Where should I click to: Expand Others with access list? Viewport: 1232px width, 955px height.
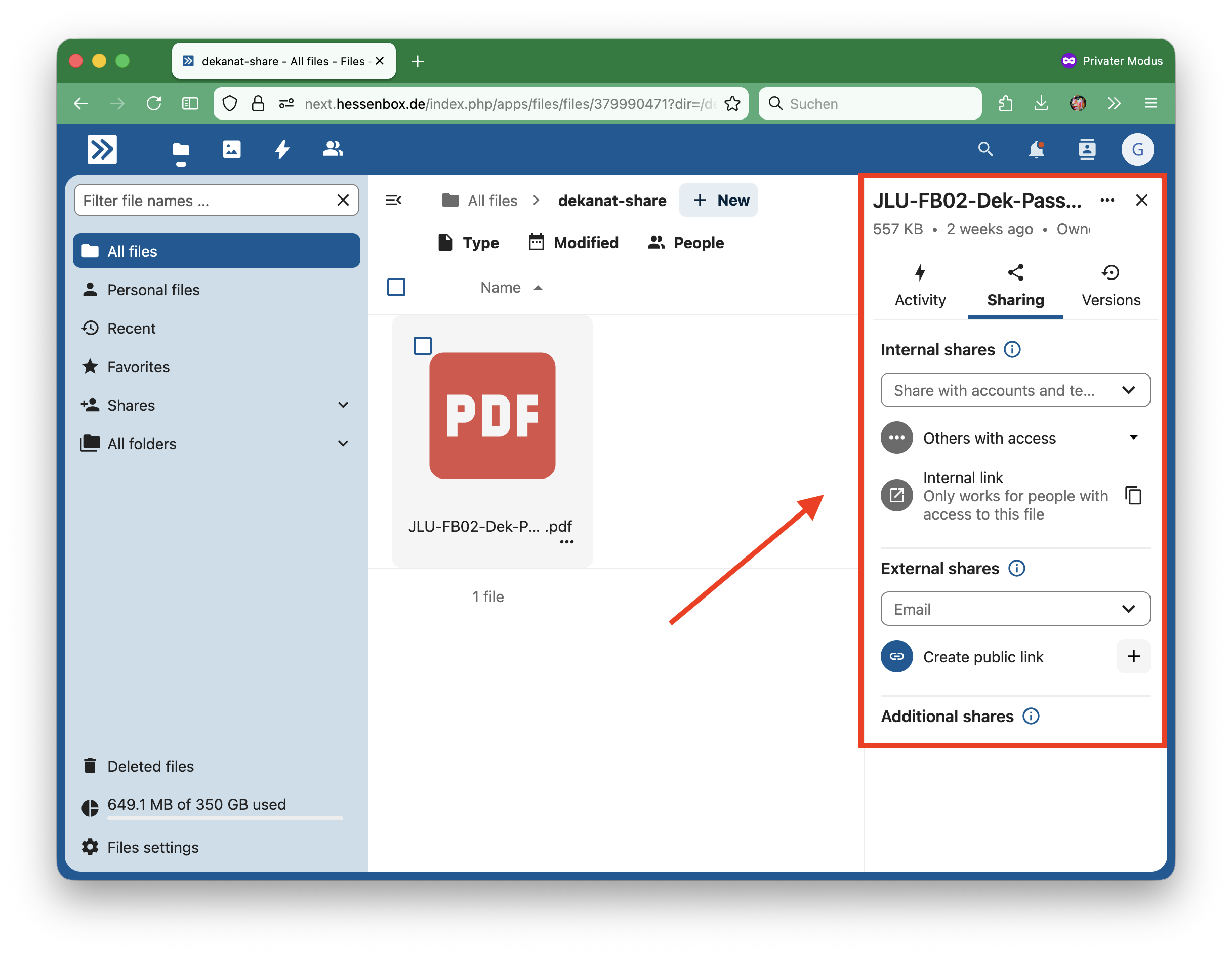click(x=1134, y=438)
